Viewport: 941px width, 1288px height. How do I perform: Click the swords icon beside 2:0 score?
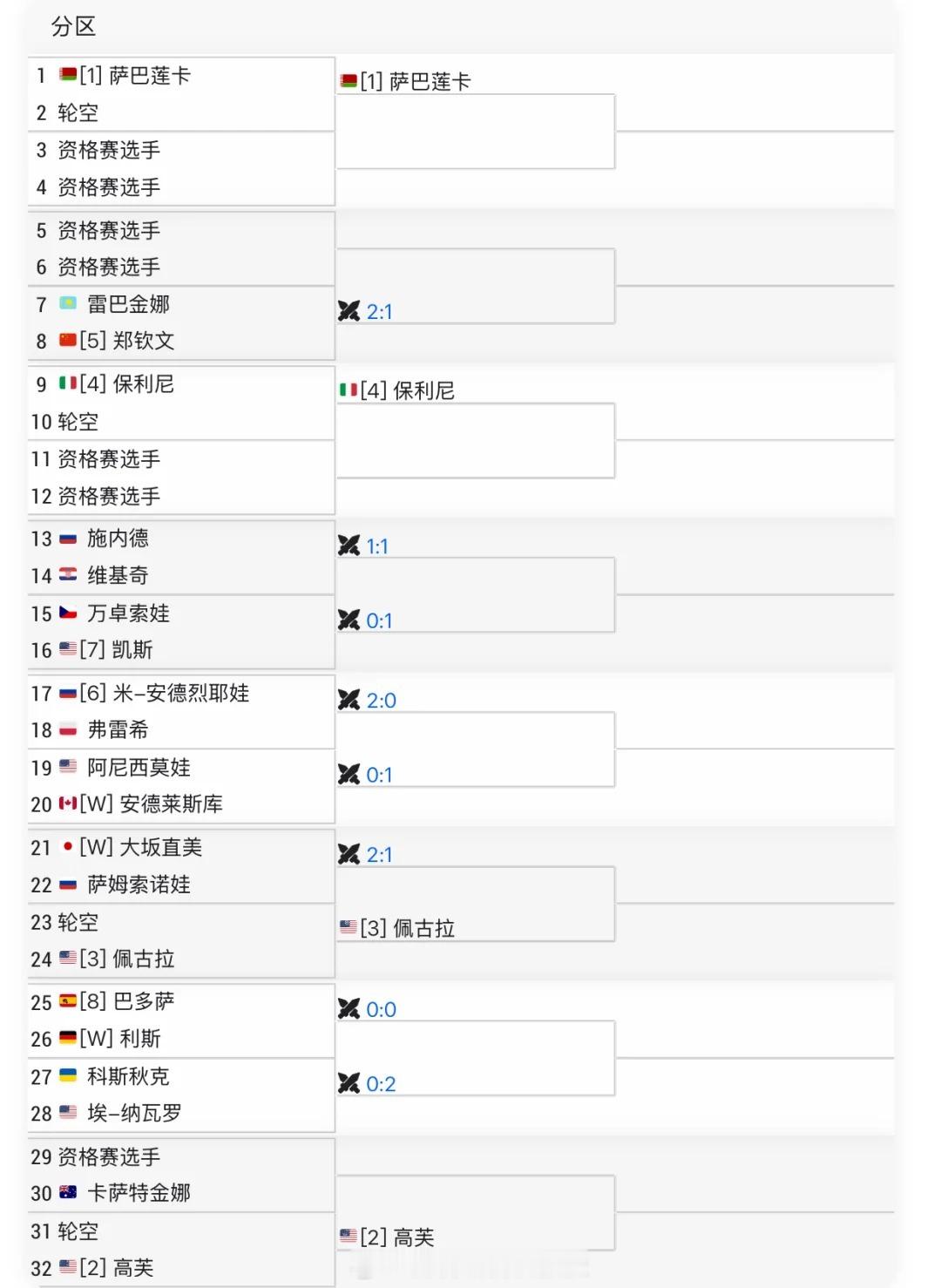(x=349, y=700)
